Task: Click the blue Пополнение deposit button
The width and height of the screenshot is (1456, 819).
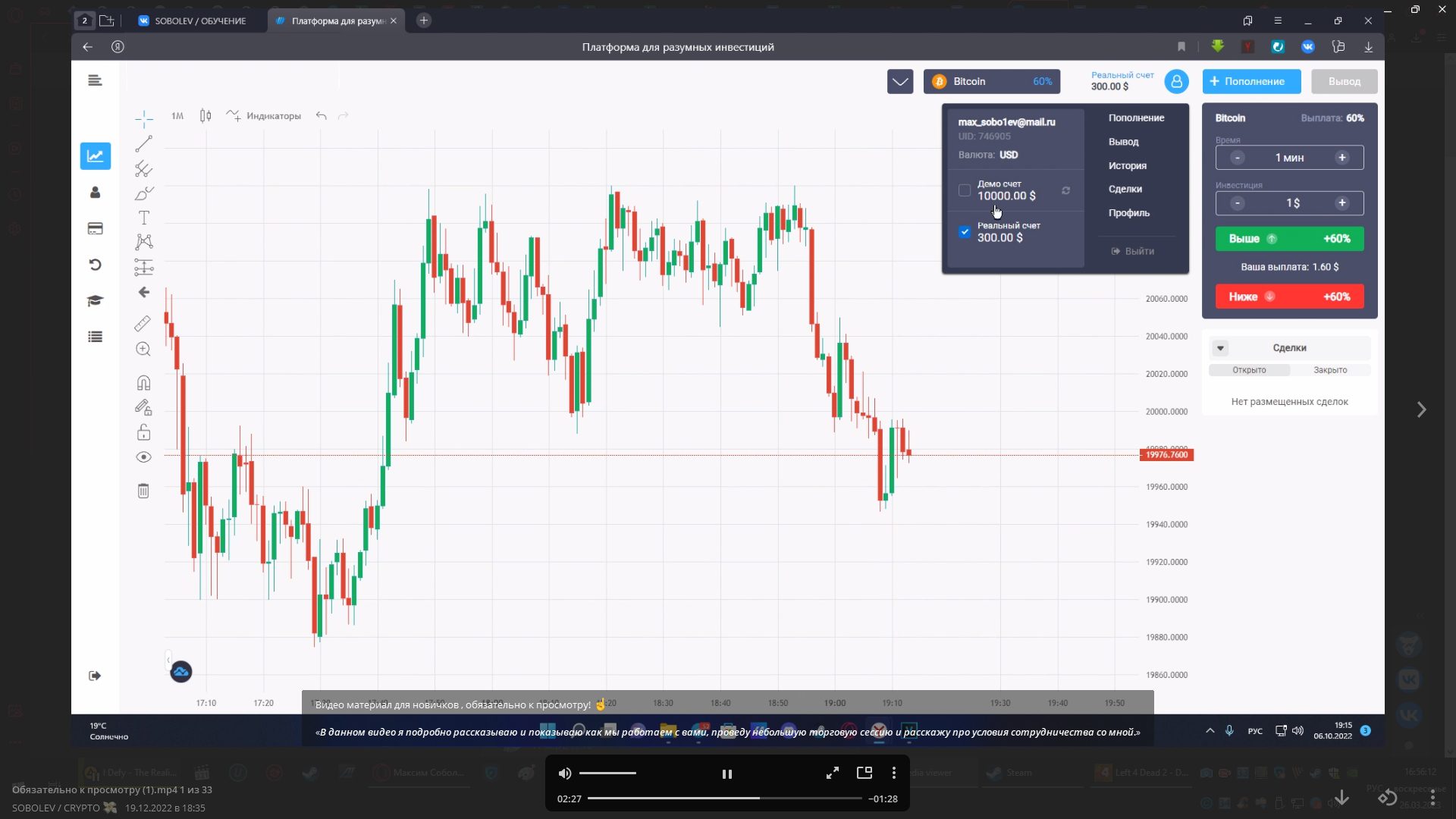Action: (1251, 81)
